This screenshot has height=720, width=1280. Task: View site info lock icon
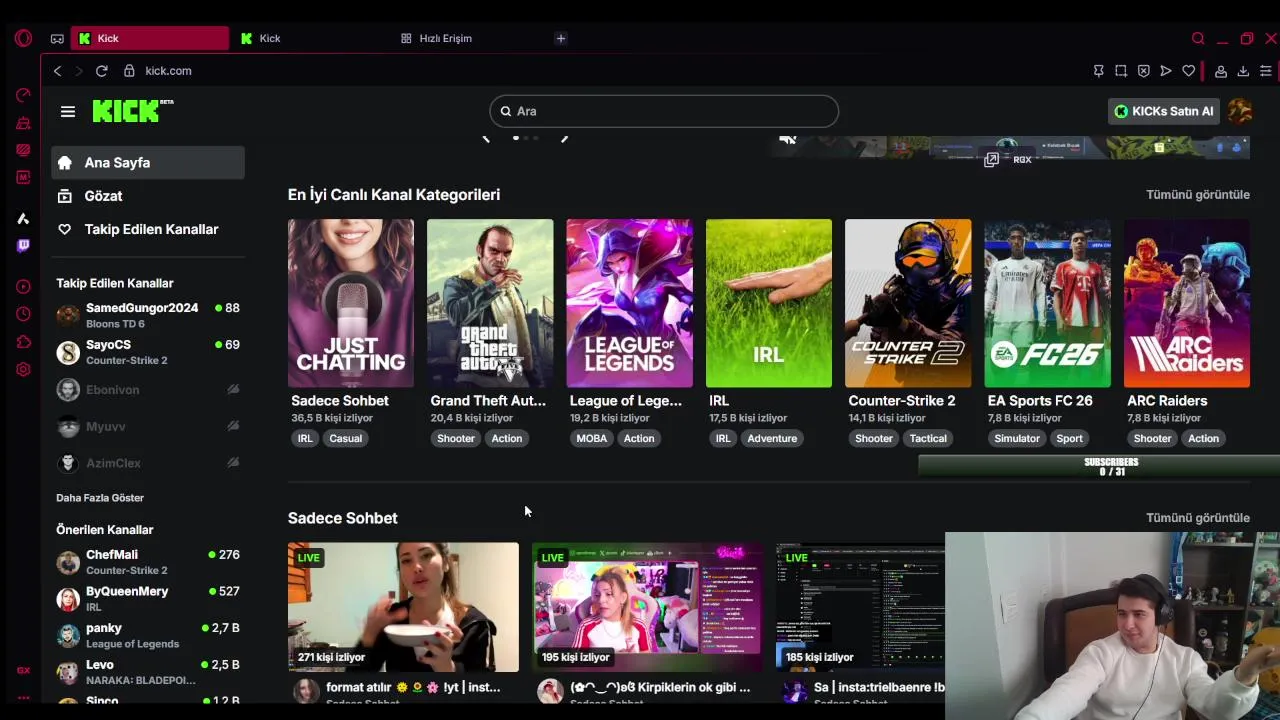[x=129, y=71]
